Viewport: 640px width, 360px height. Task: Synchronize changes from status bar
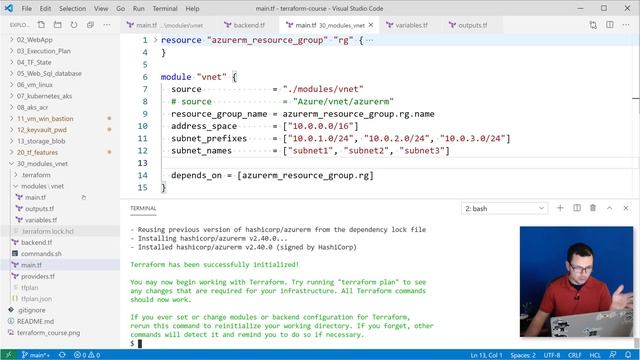point(62,355)
